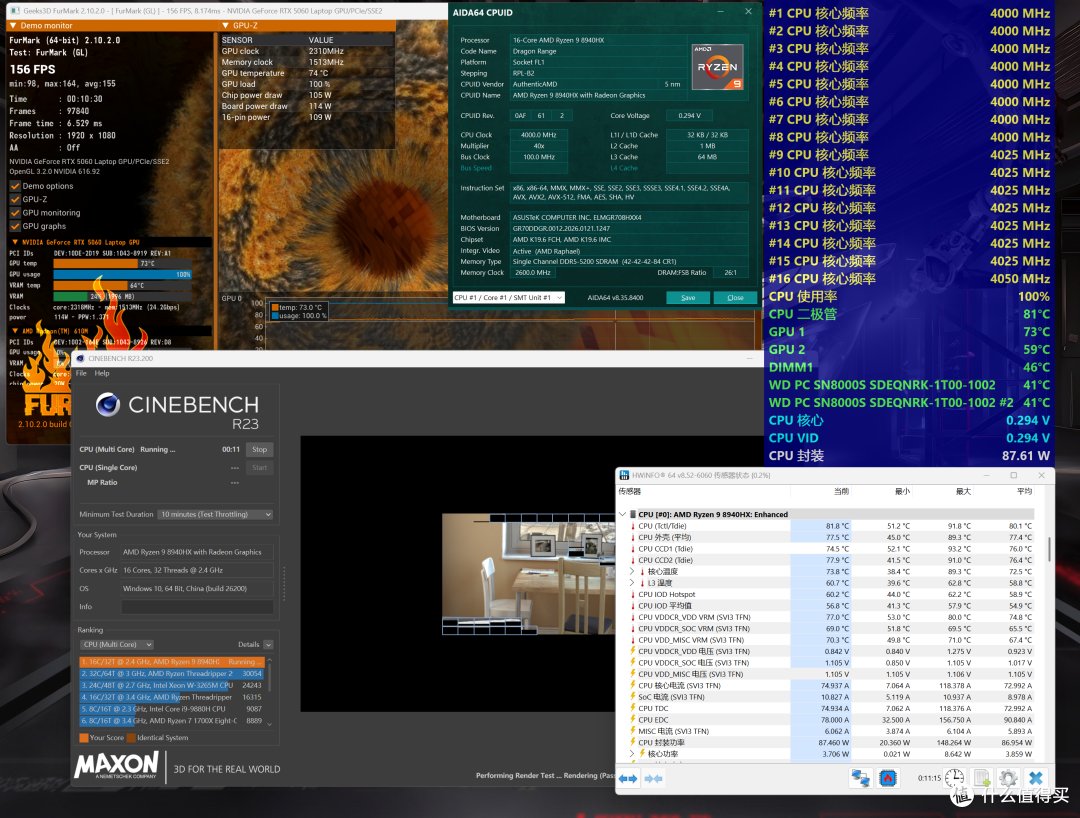Collapse the GPU-Z panel triangle in FurMark
The width and height of the screenshot is (1080, 818).
tap(225, 25)
